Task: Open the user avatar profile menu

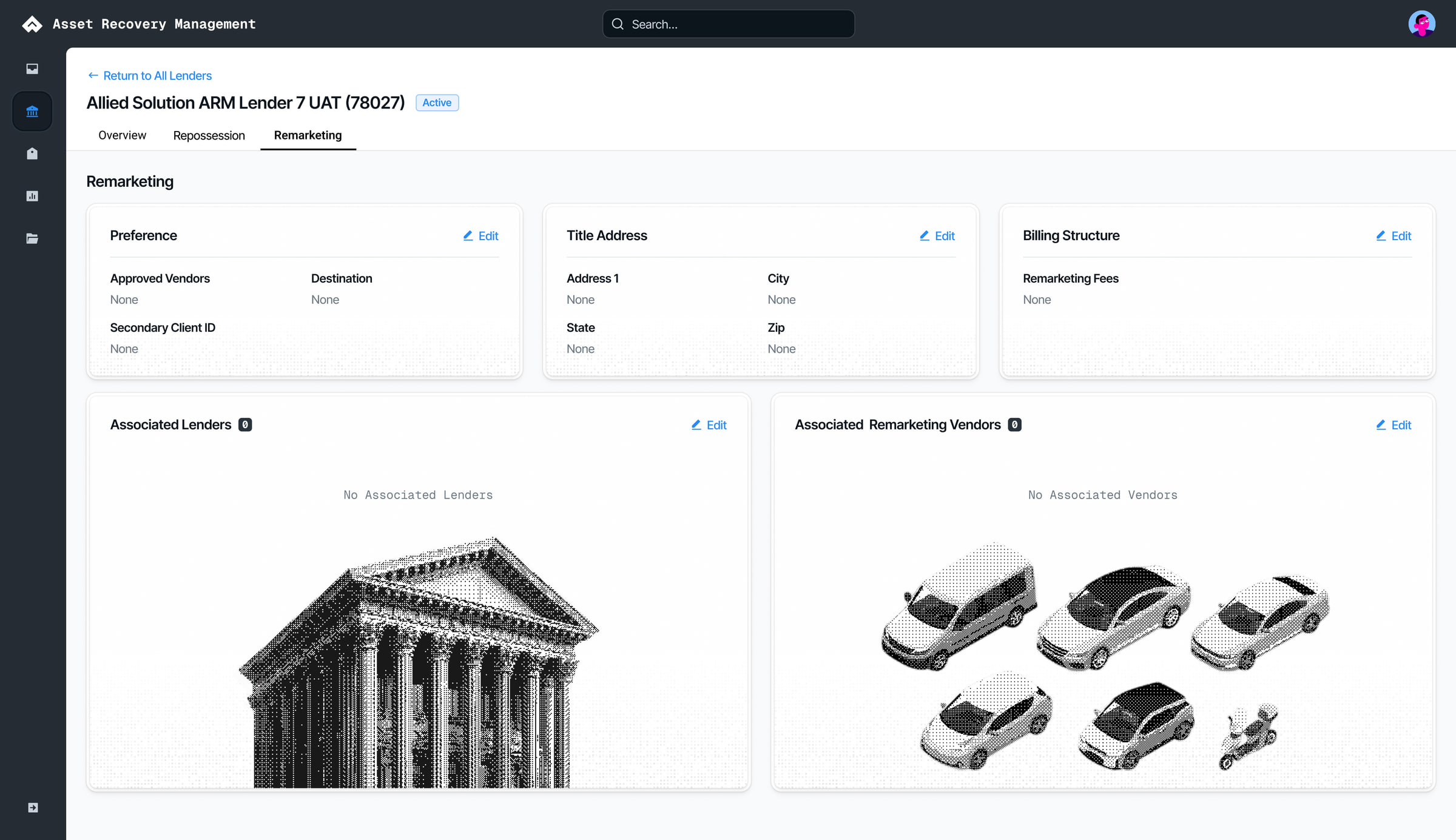Action: 1421,24
